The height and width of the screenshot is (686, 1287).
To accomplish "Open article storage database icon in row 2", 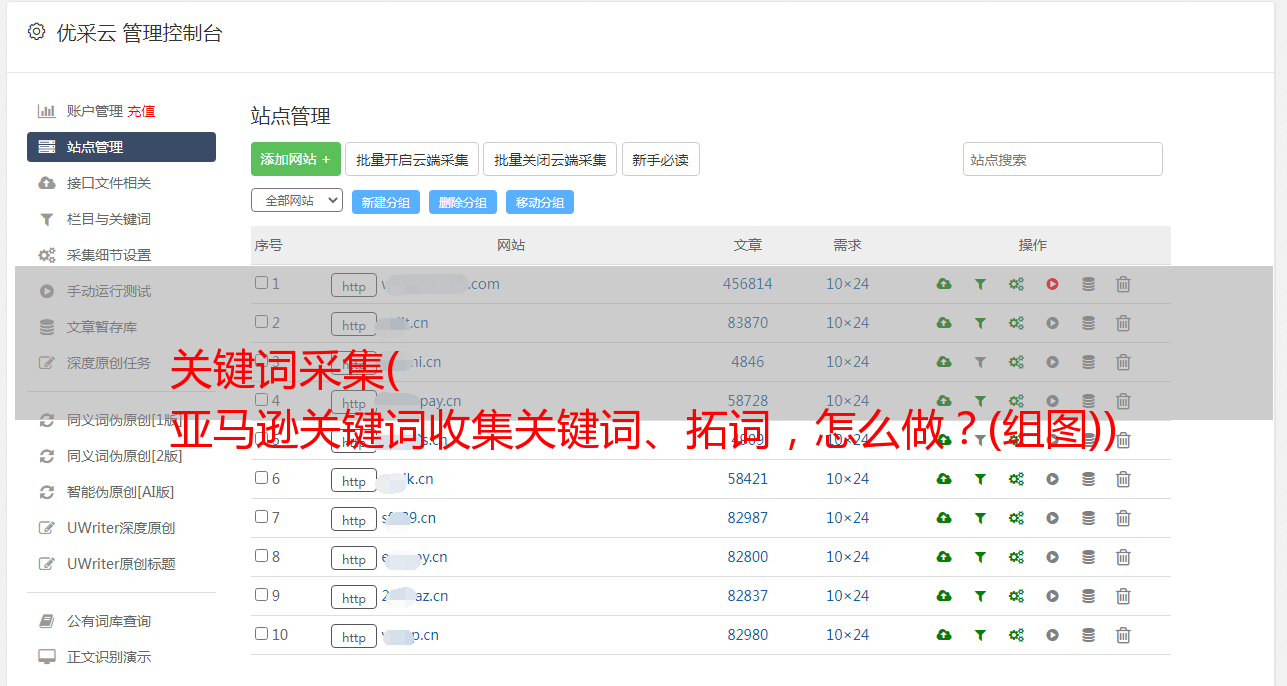I will pyautogui.click(x=1088, y=323).
